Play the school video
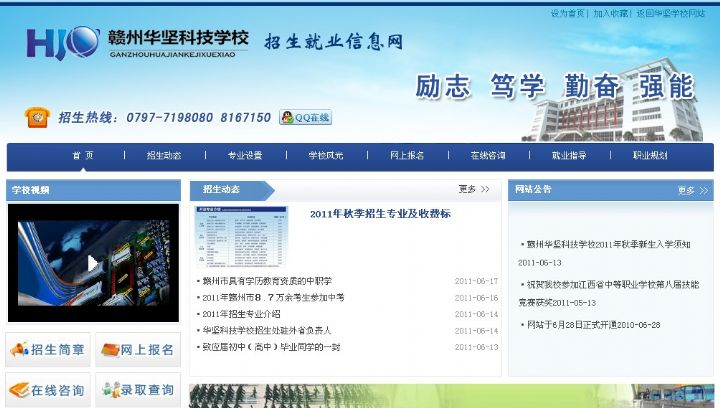The width and height of the screenshot is (720, 408). [x=92, y=263]
